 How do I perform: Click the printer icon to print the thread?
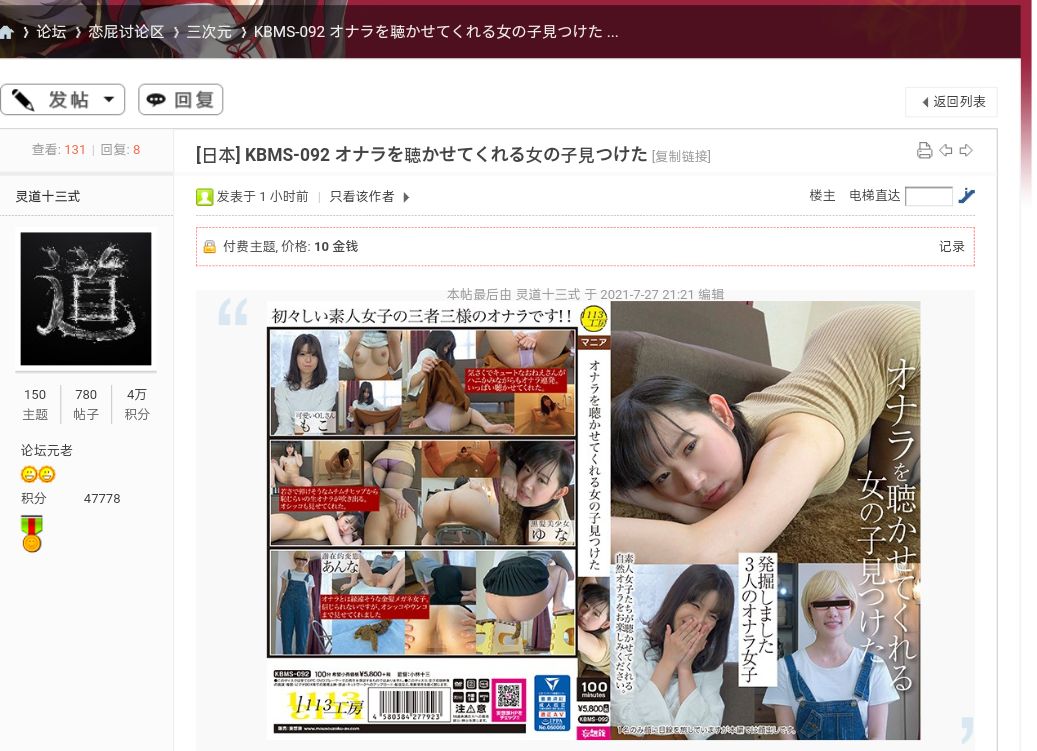924,151
